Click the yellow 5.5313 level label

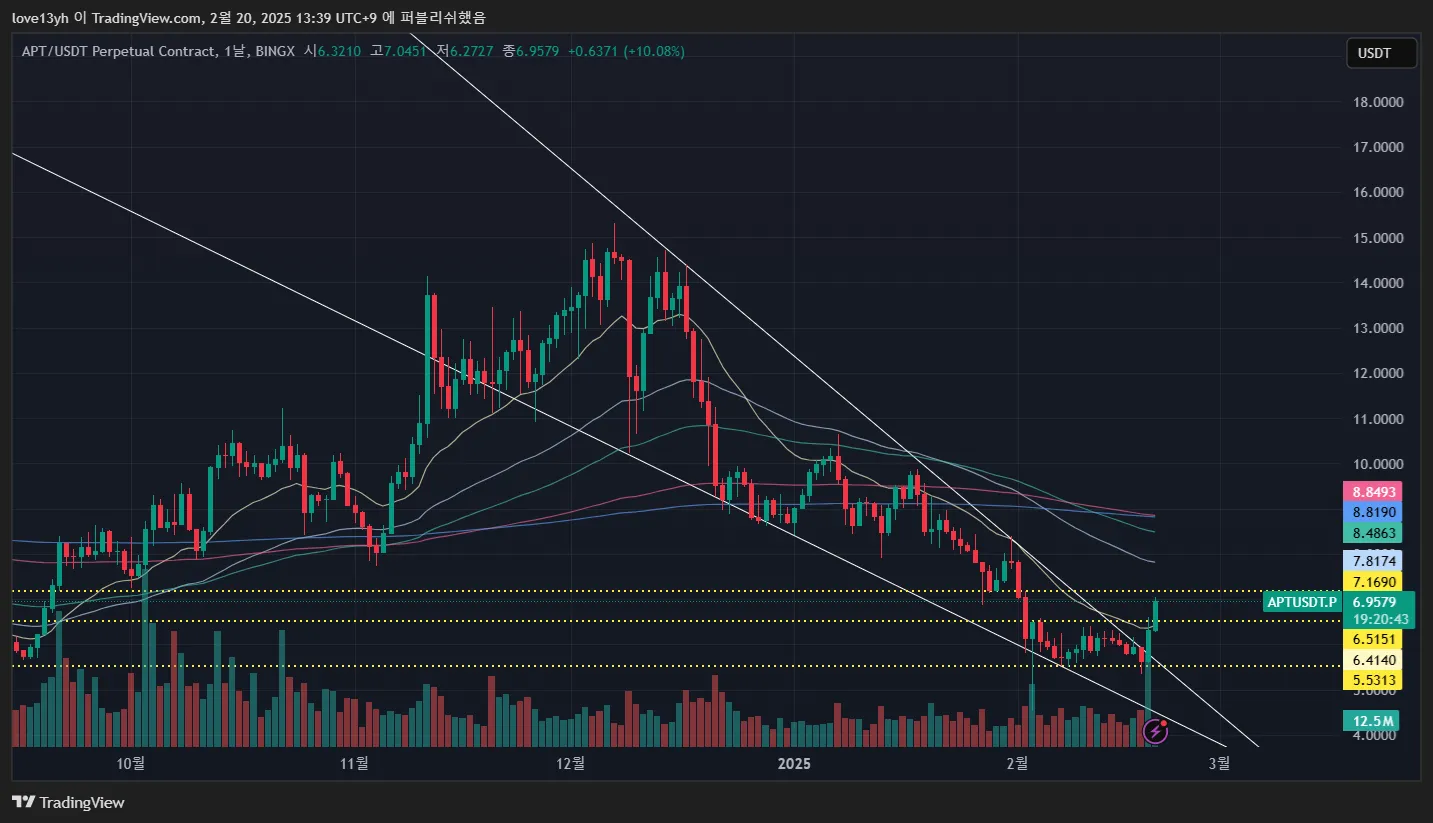(1374, 680)
